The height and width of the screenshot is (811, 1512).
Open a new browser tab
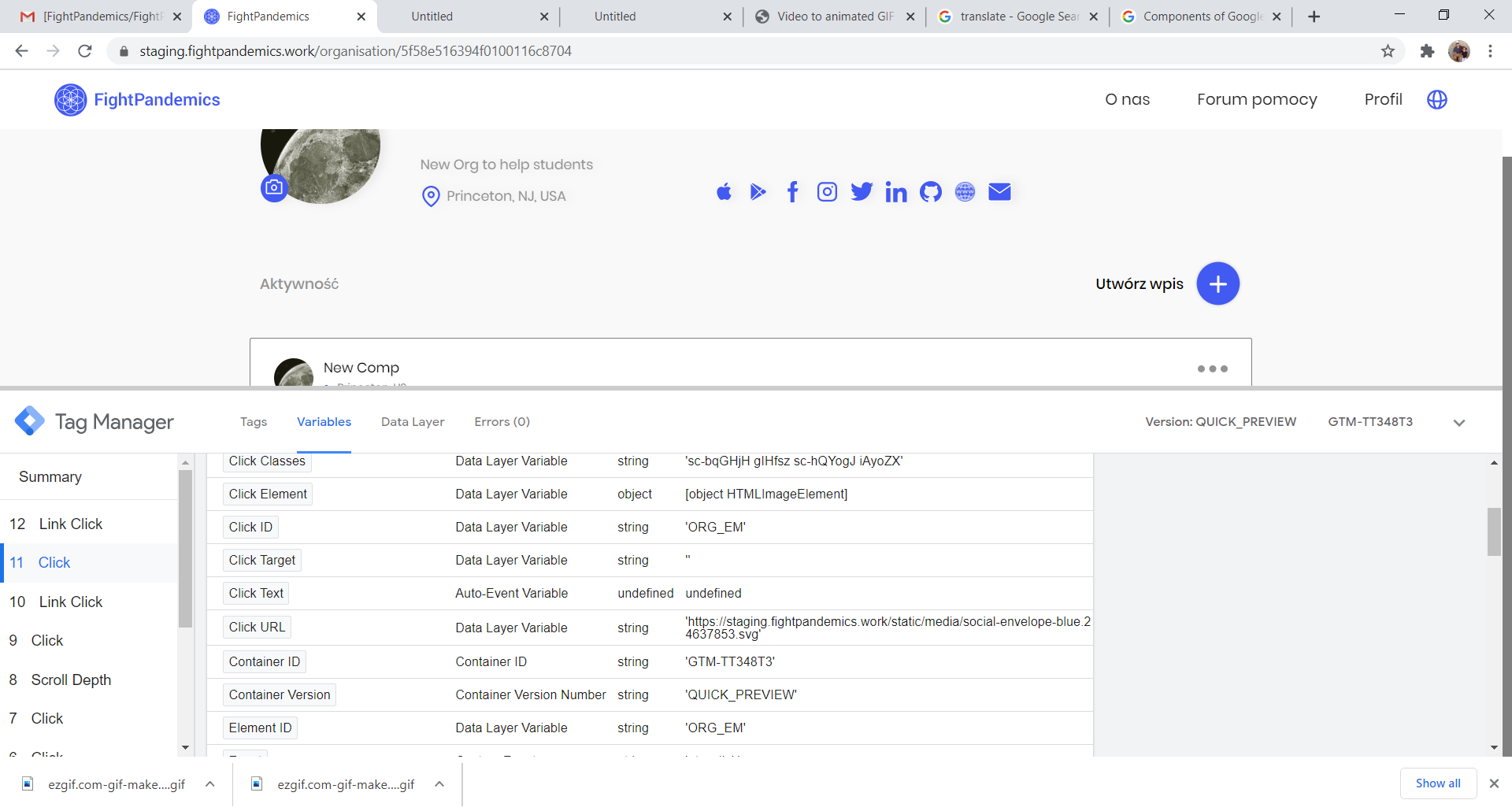[1314, 17]
